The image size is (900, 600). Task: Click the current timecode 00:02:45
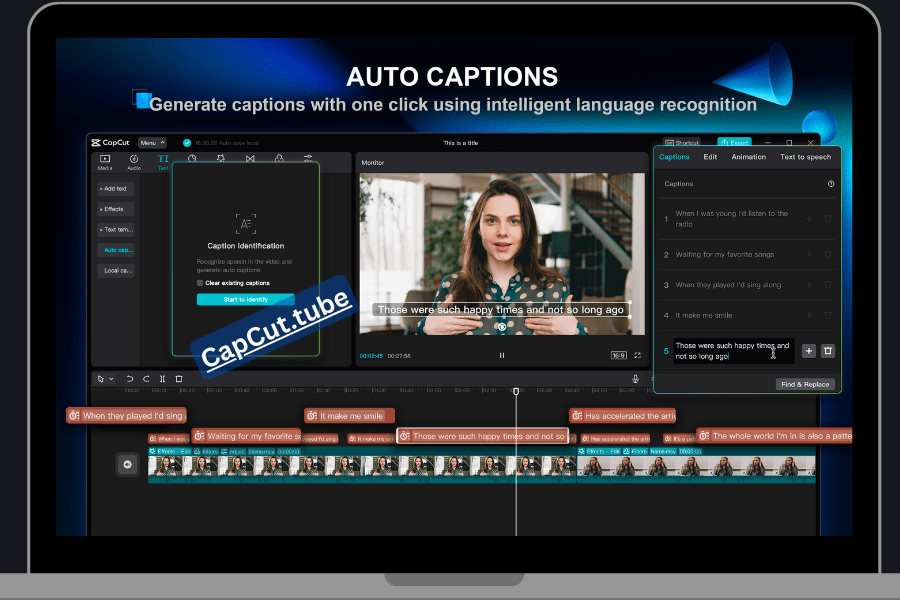point(371,356)
